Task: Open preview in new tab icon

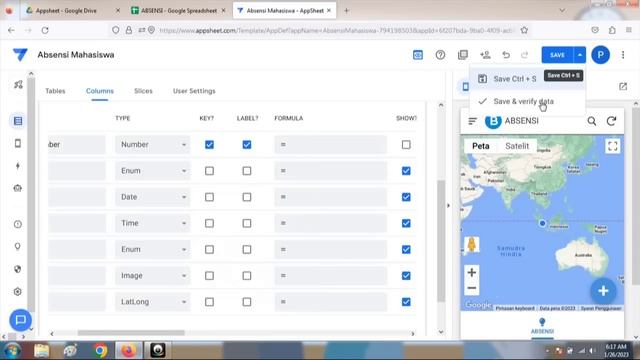Action: click(x=623, y=87)
